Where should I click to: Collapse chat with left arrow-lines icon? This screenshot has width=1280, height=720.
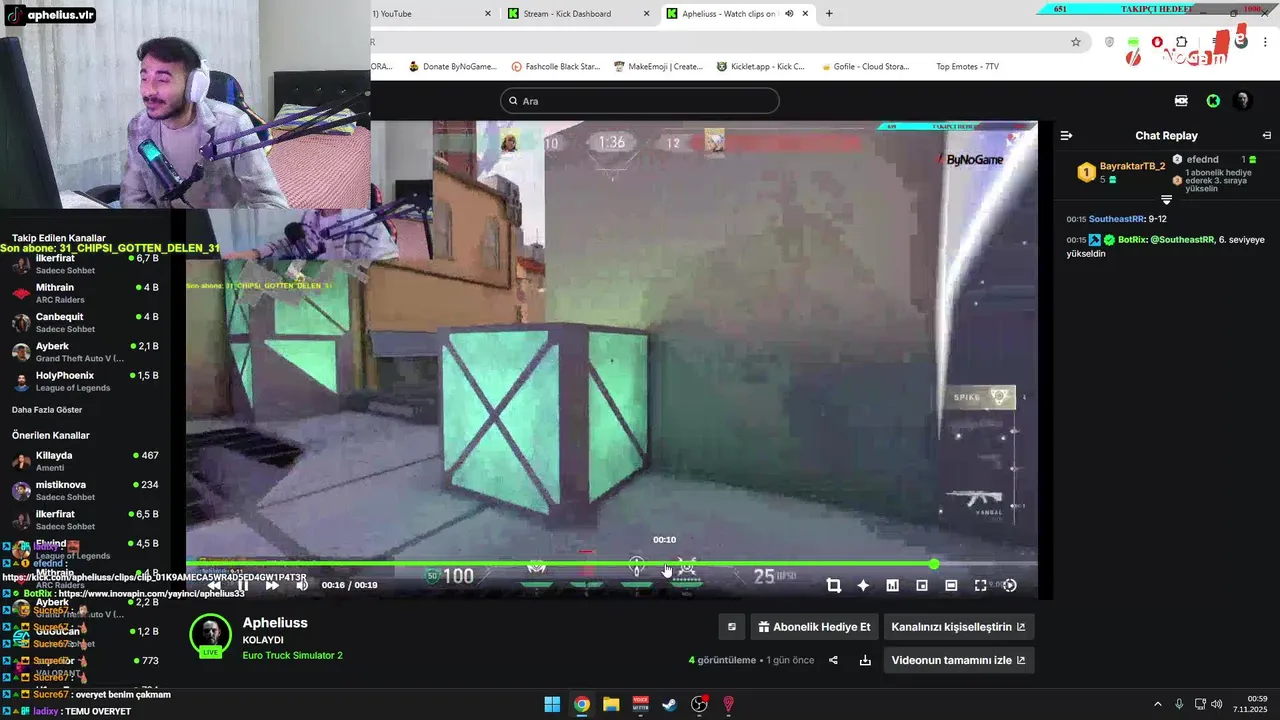(1066, 136)
